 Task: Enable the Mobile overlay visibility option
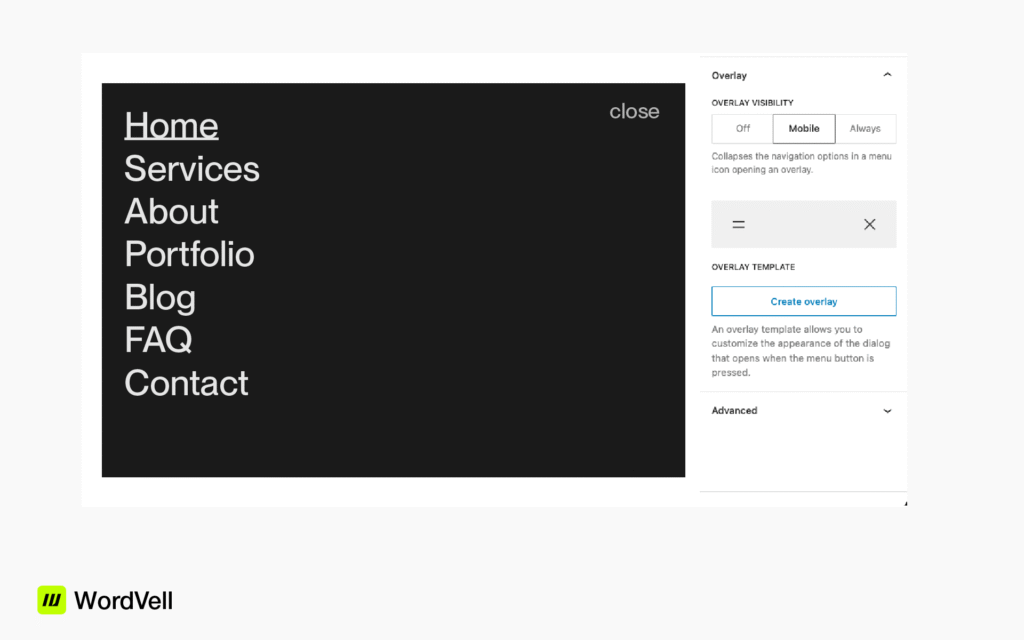803,128
